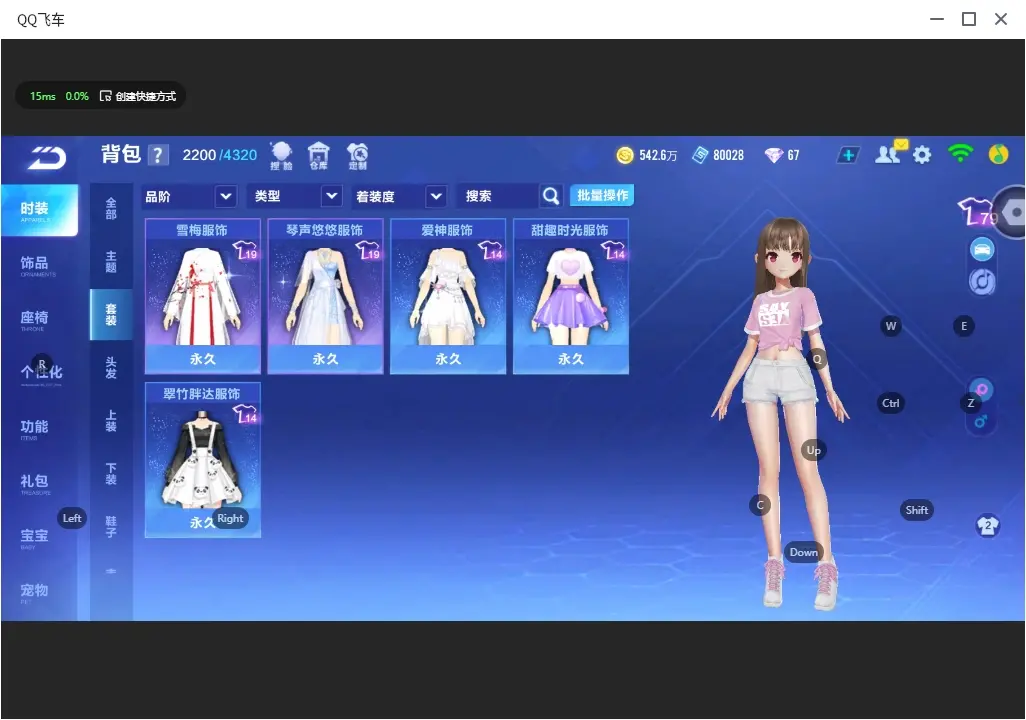This screenshot has height=720, width=1026.
Task: Select the 爱神服饰 outfit card
Action: pos(448,296)
